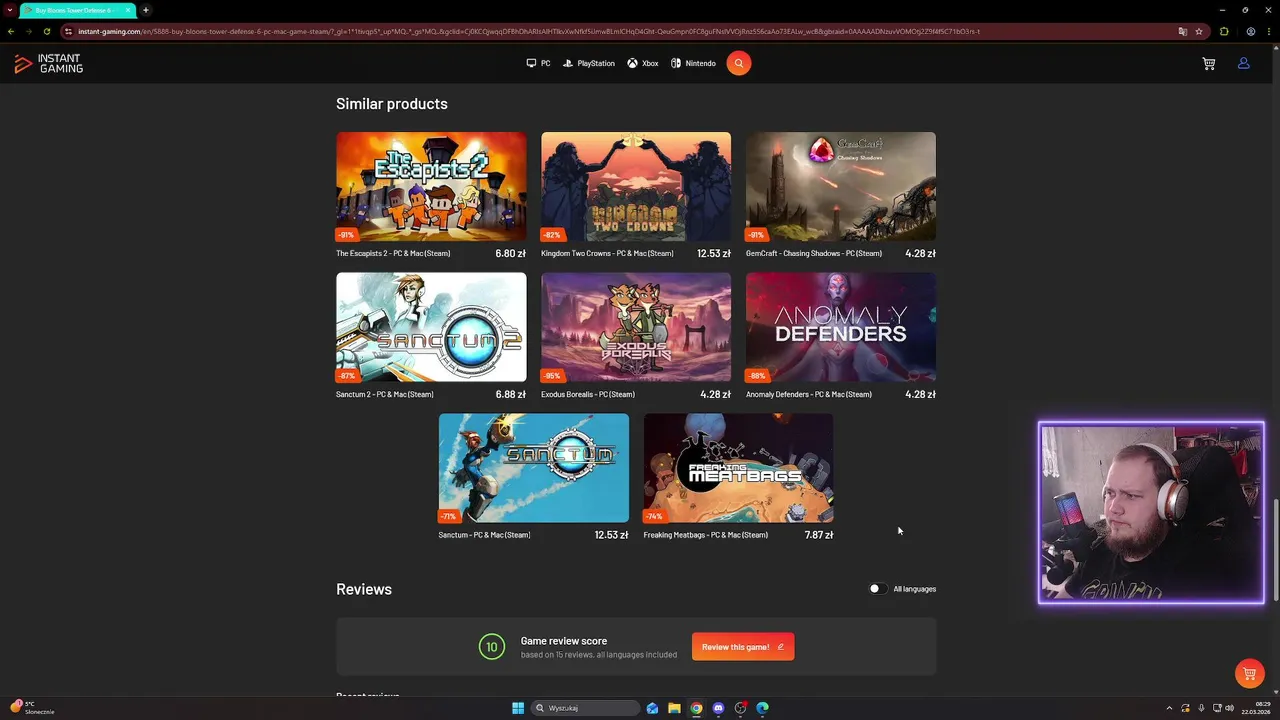1280x720 pixels.
Task: Click the volume icon in the system tray
Action: 1230,708
